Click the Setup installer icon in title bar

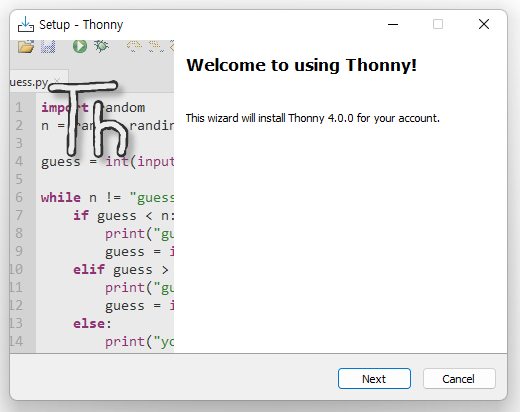26,24
